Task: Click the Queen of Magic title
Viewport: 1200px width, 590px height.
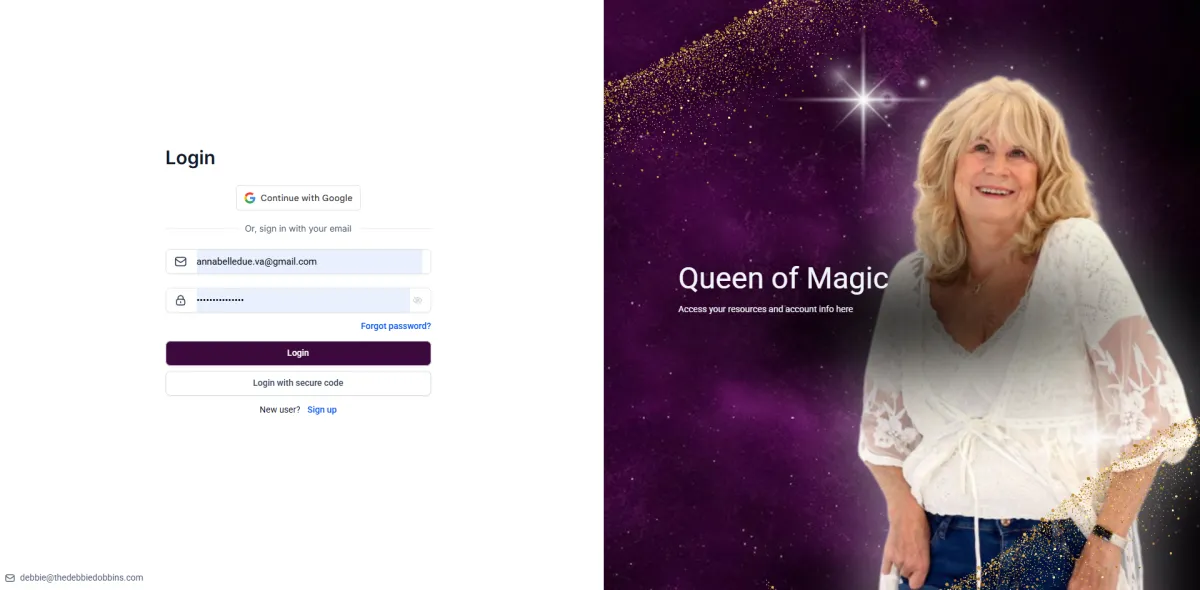Action: (x=783, y=278)
